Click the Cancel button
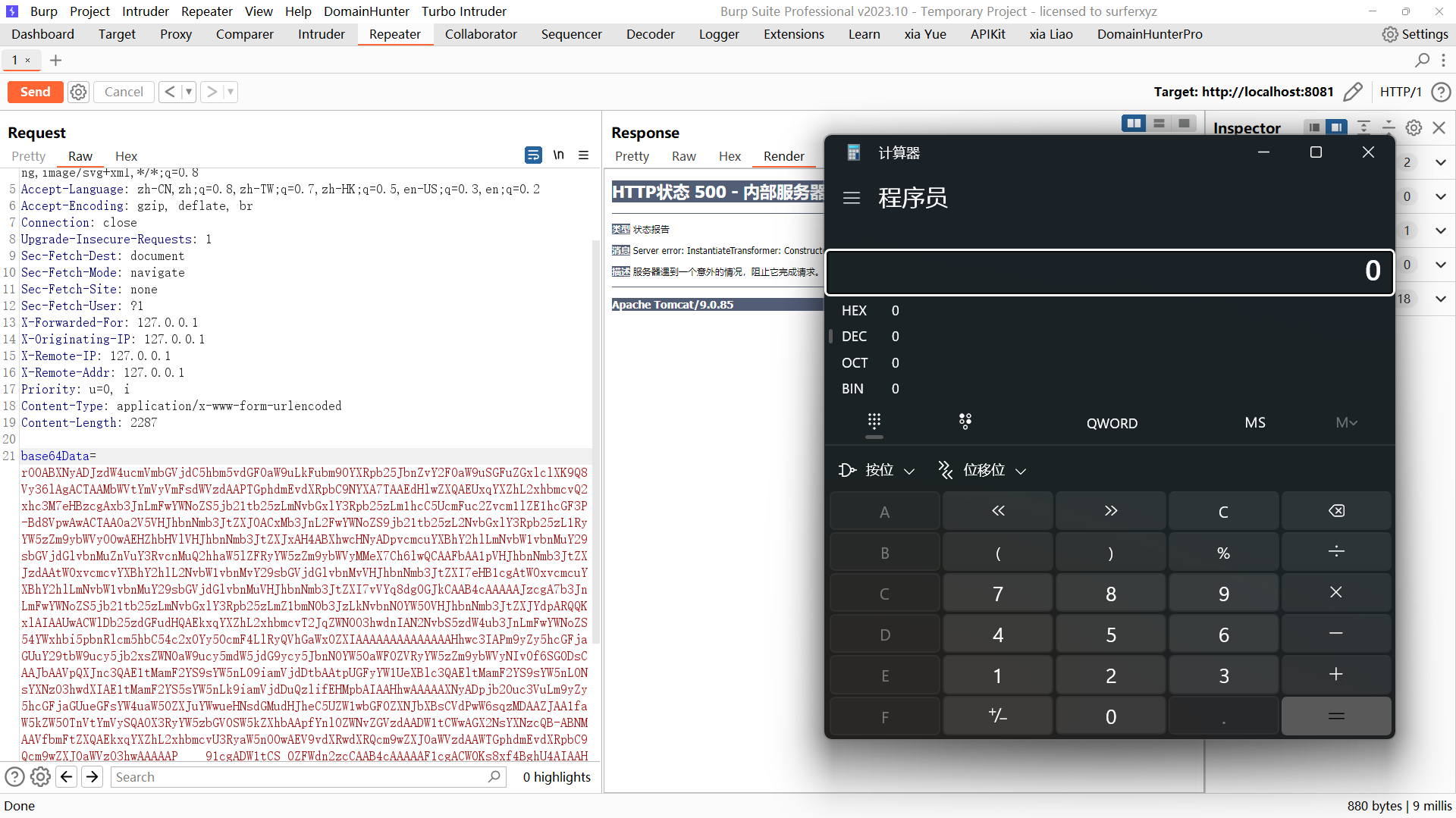This screenshot has height=818, width=1456. [x=124, y=92]
